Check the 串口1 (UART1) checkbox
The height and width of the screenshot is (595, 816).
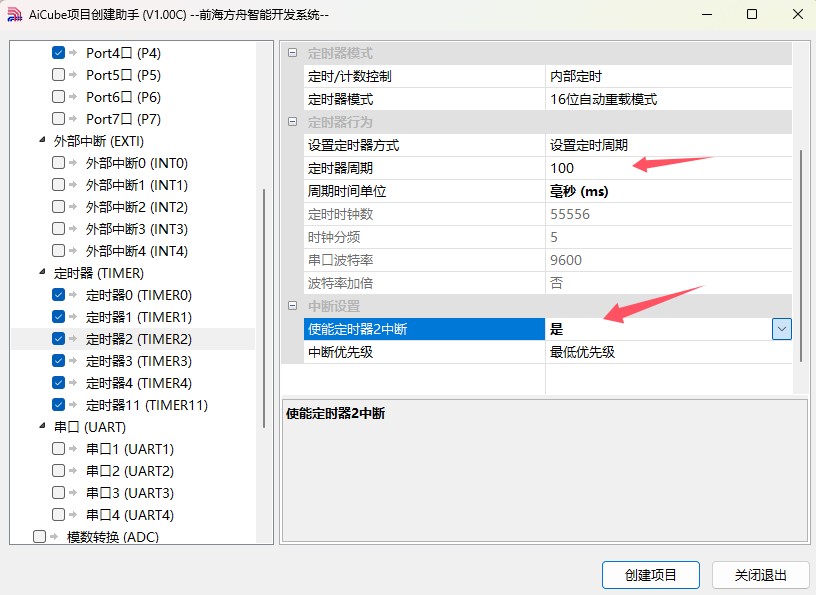point(58,449)
